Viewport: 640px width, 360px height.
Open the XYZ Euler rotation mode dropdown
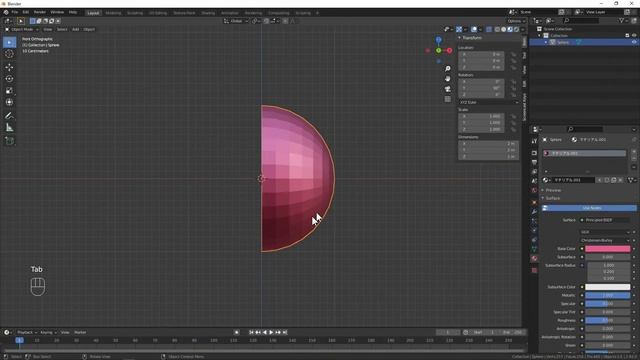point(489,102)
